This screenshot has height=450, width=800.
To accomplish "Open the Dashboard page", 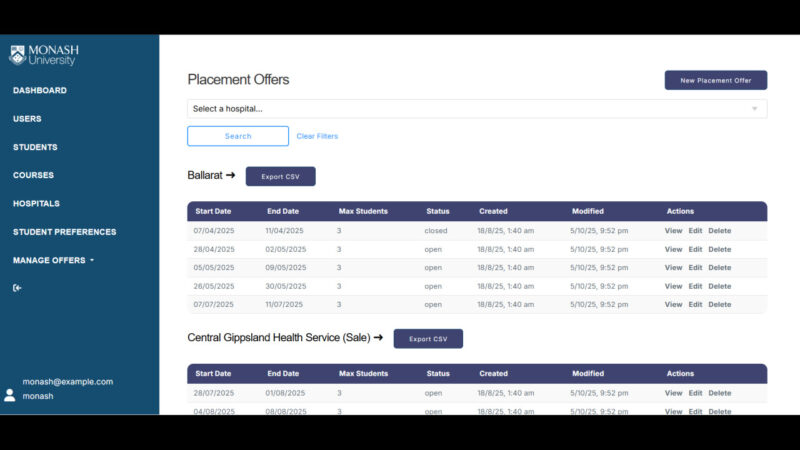I will (40, 91).
